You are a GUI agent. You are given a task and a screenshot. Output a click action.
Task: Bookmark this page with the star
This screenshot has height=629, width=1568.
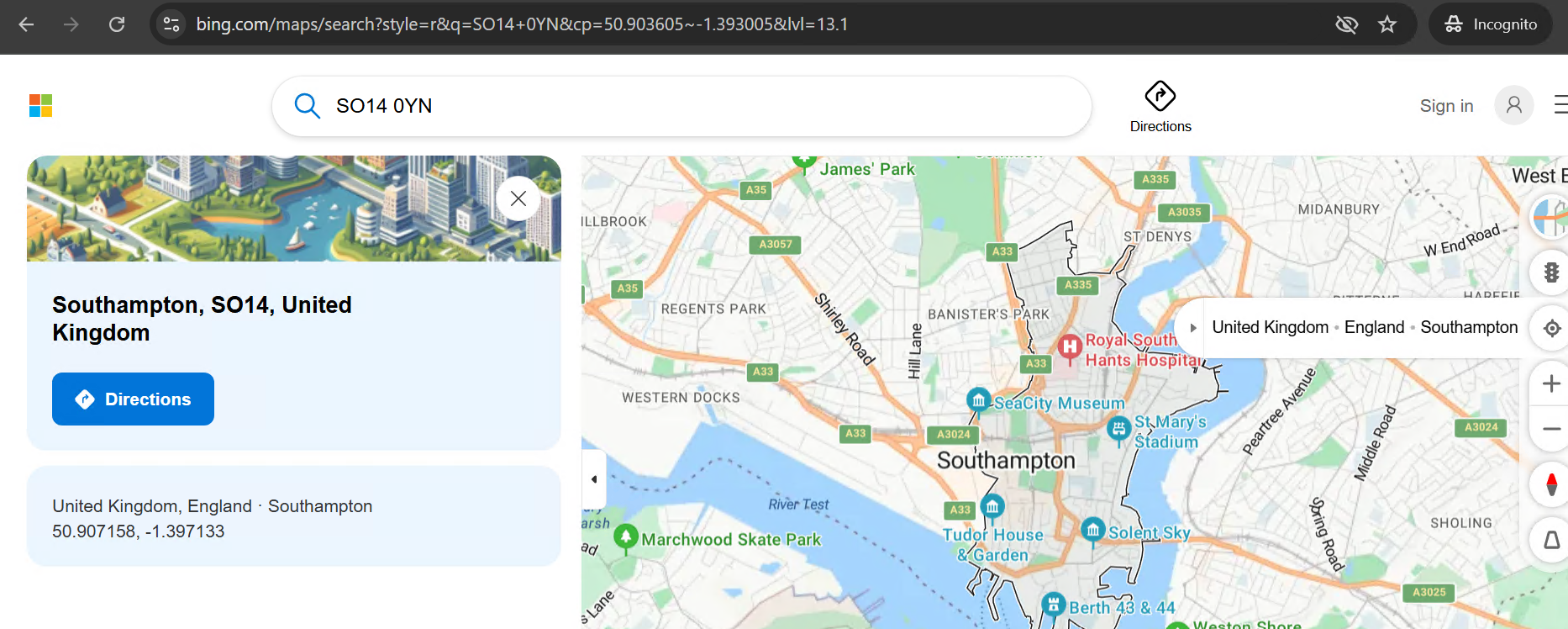(1387, 24)
